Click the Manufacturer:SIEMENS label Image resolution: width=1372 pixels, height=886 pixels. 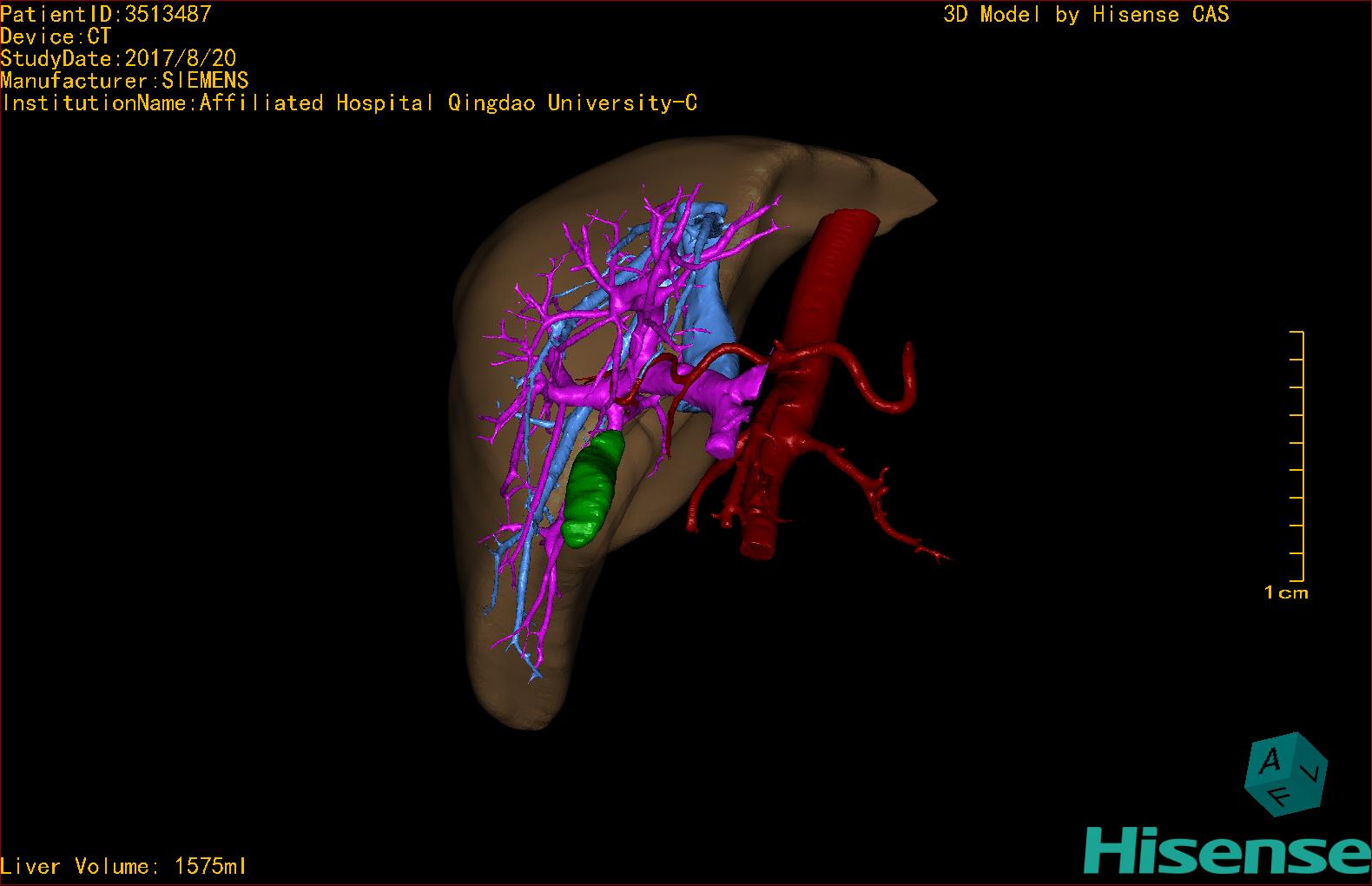coord(124,81)
